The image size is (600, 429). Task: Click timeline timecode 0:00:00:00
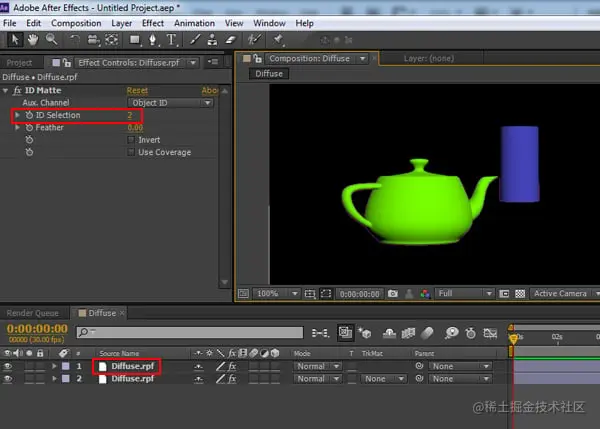(x=37, y=329)
